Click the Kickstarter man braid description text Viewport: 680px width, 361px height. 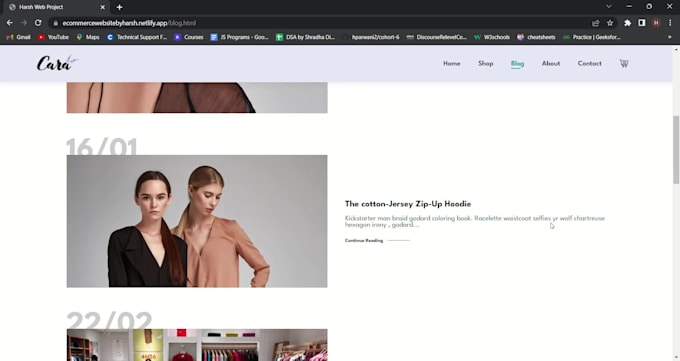[x=474, y=221]
